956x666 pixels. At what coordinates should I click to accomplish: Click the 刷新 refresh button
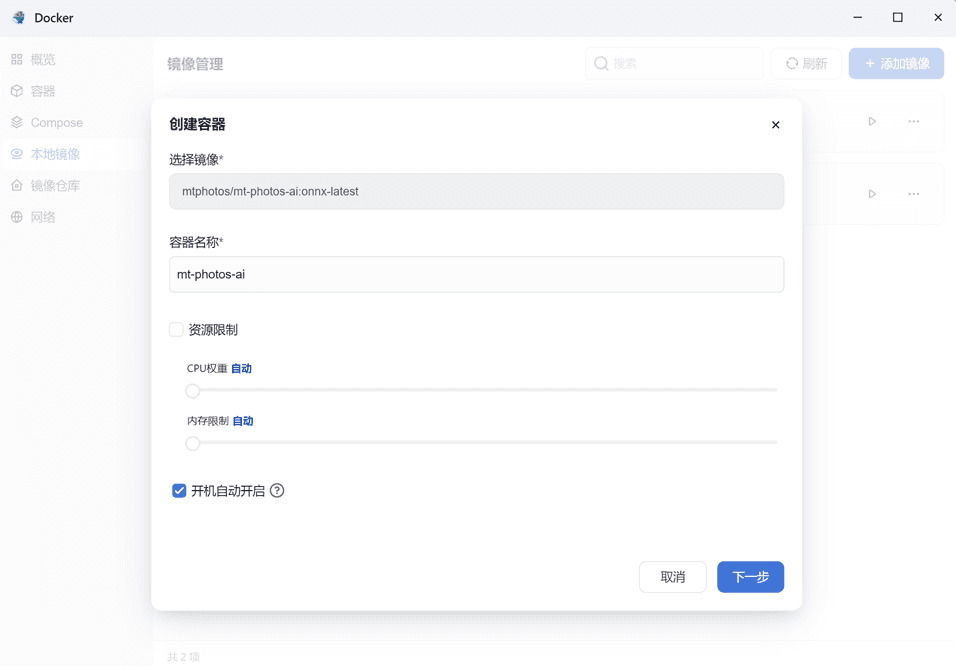click(x=806, y=63)
